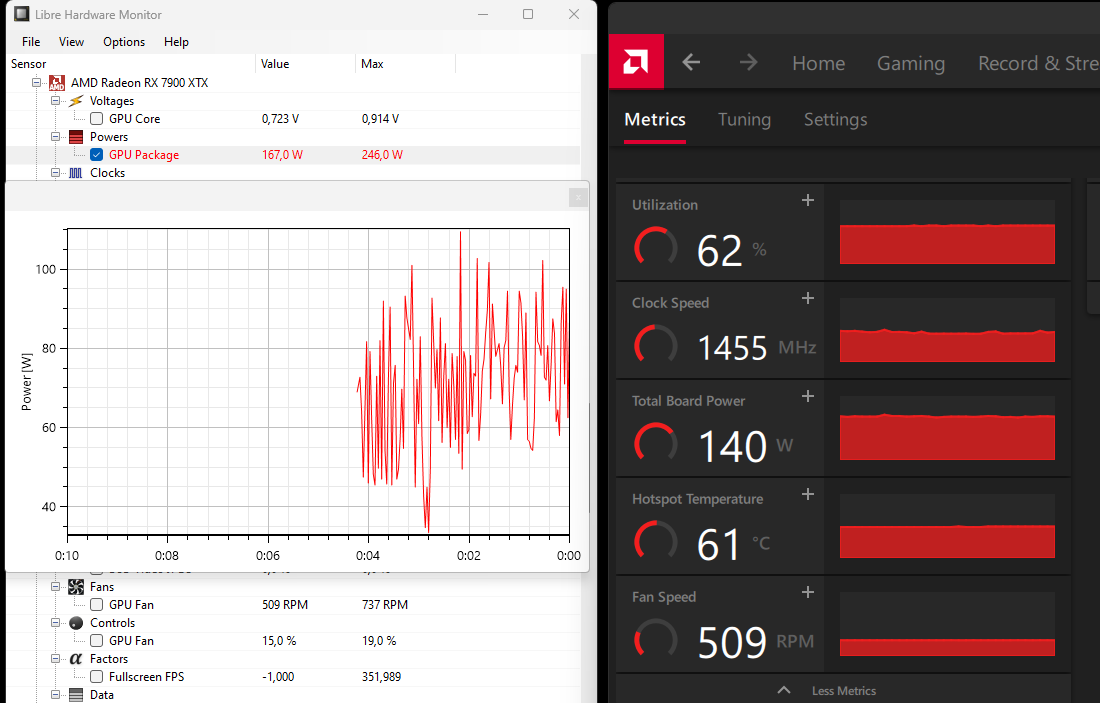This screenshot has width=1100, height=703.
Task: Click the alpha icon next to Factors
Action: pos(76,658)
